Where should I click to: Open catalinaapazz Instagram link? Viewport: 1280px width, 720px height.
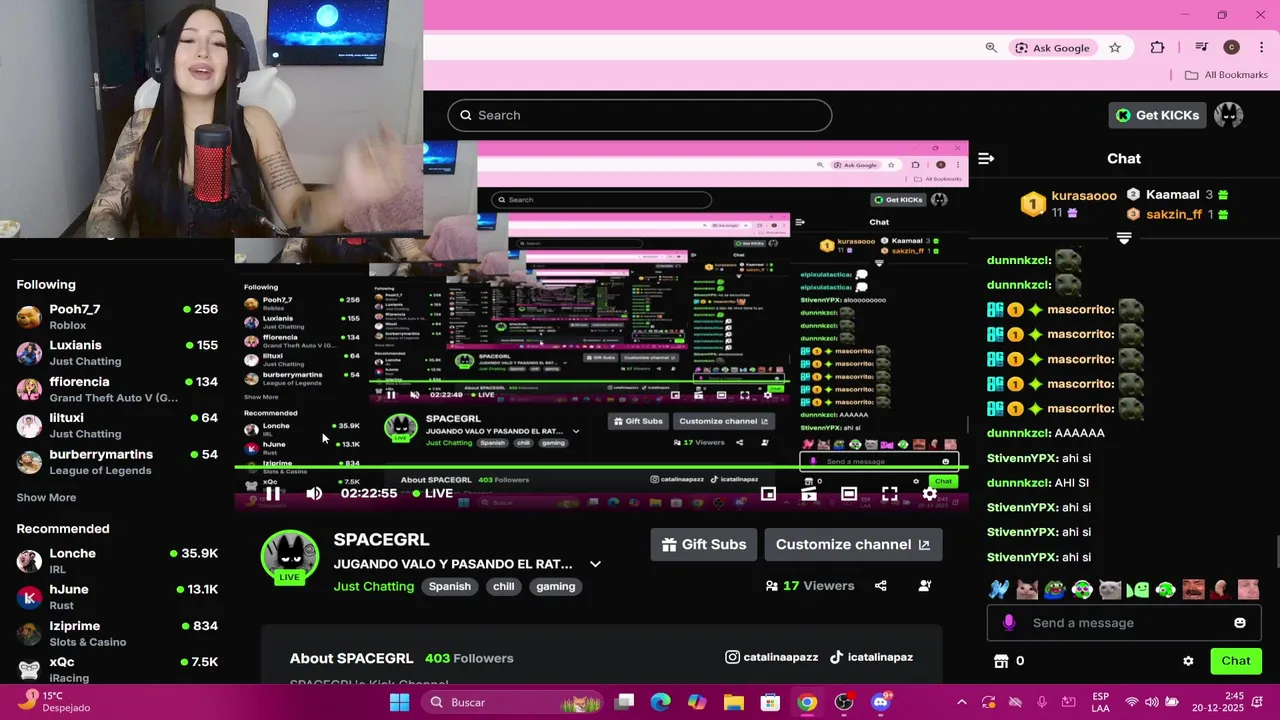click(x=772, y=657)
